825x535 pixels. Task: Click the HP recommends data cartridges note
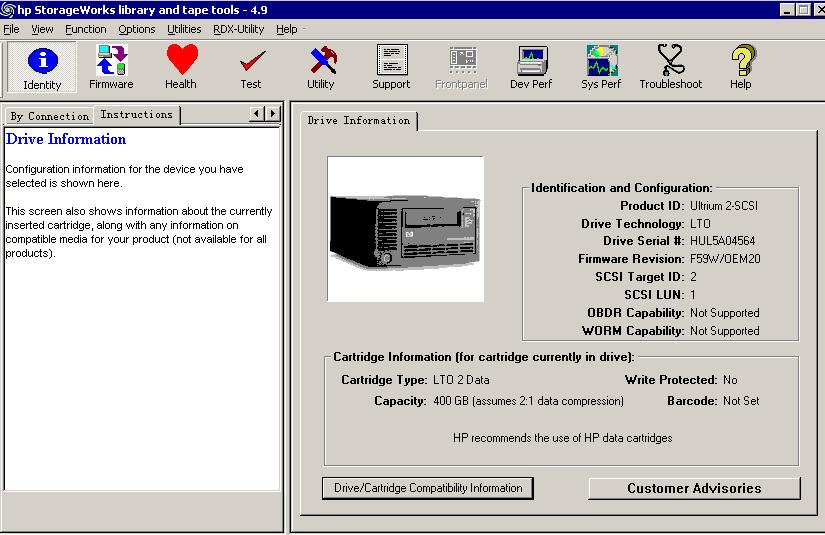click(x=562, y=438)
